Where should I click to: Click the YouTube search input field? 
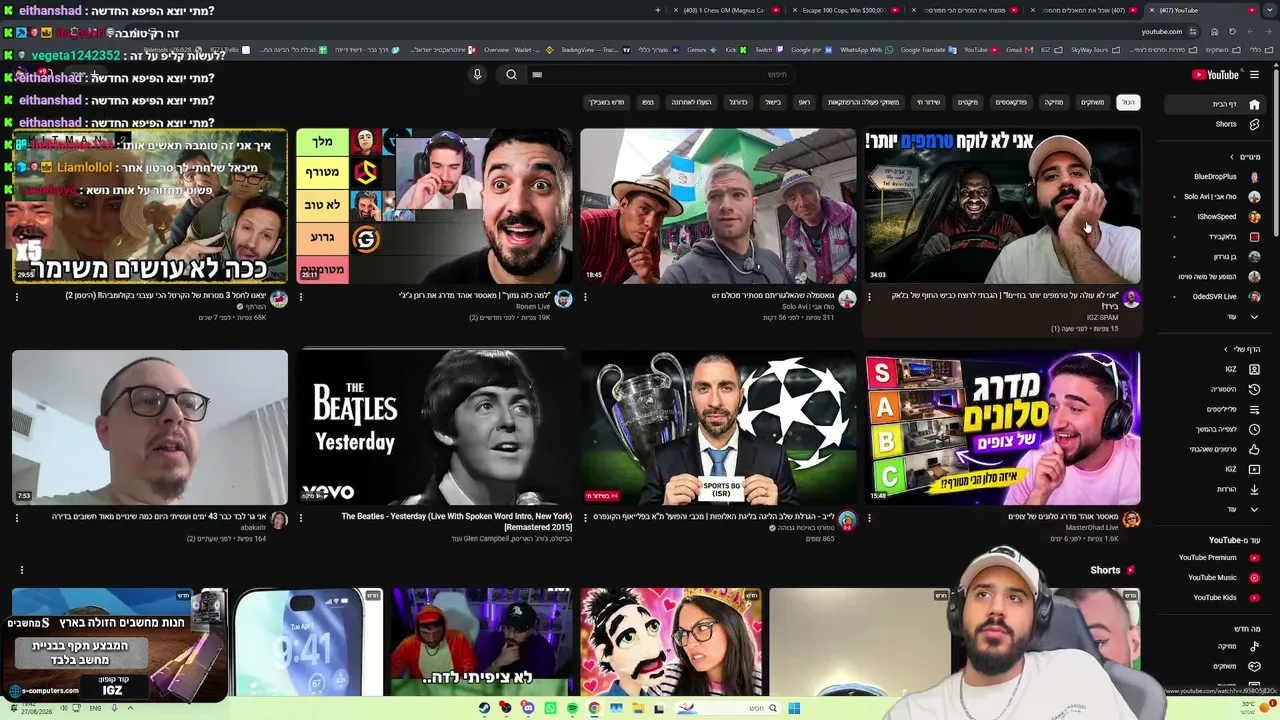[660, 74]
